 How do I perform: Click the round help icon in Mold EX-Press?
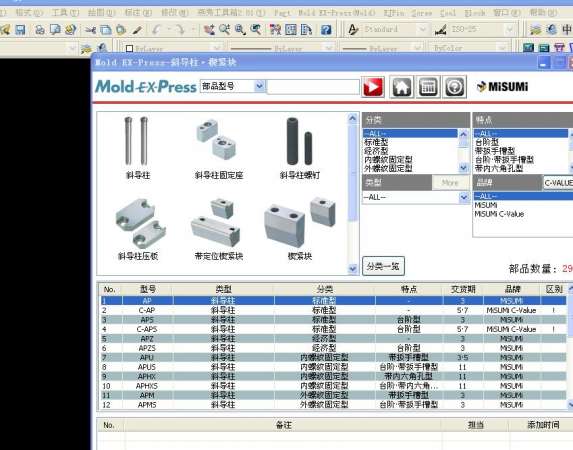(454, 87)
